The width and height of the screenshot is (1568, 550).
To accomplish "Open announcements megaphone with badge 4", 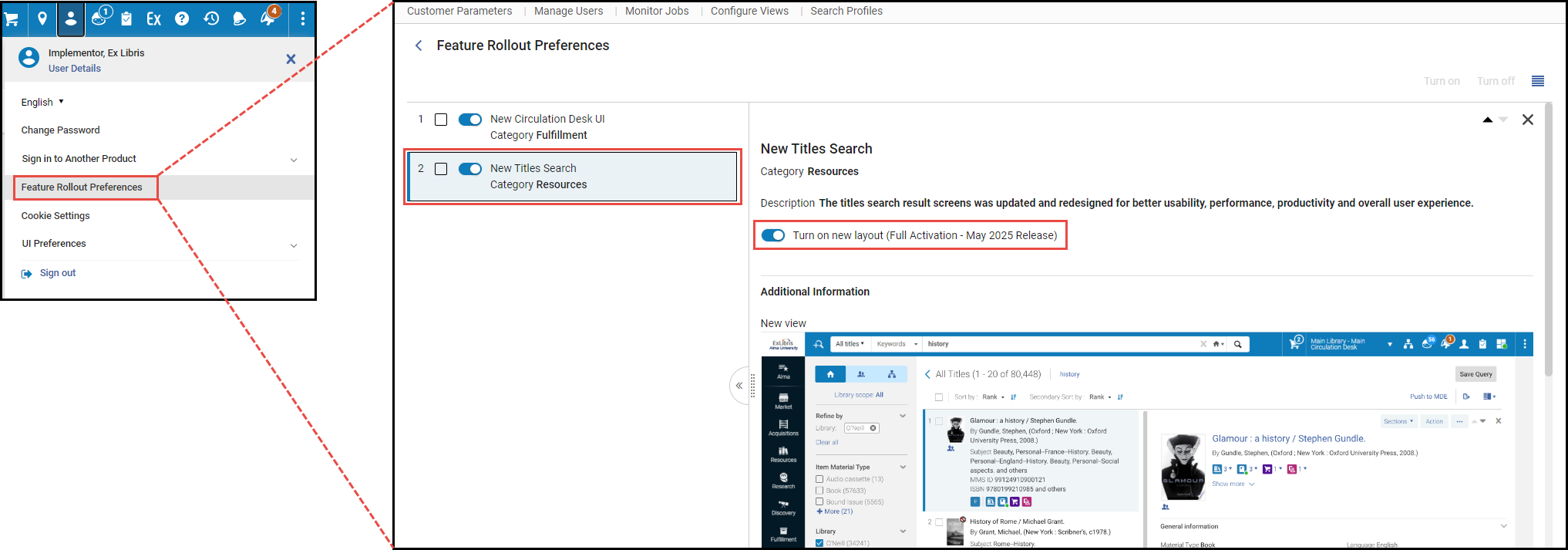I will [270, 16].
